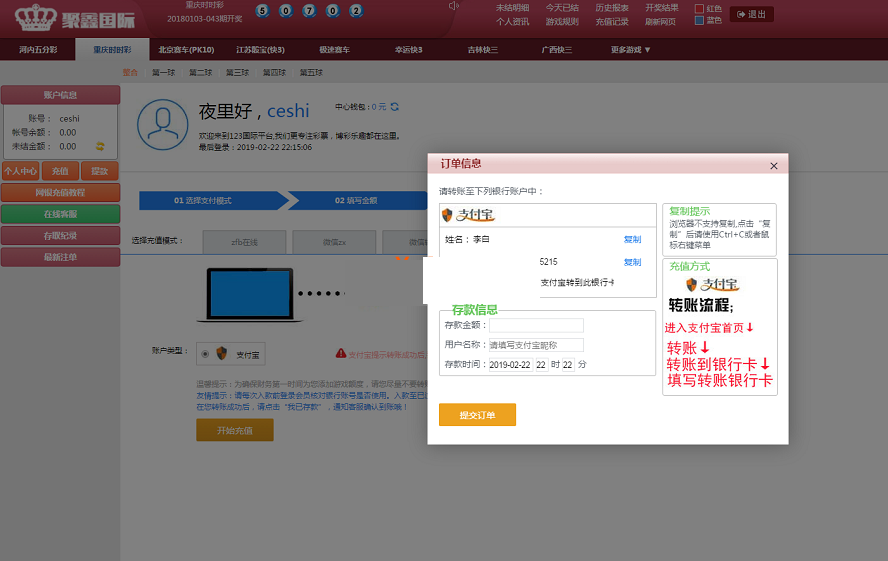Image resolution: width=888 pixels, height=561 pixels.
Task: Select the 红色 theme checkbox
Action: tap(699, 8)
